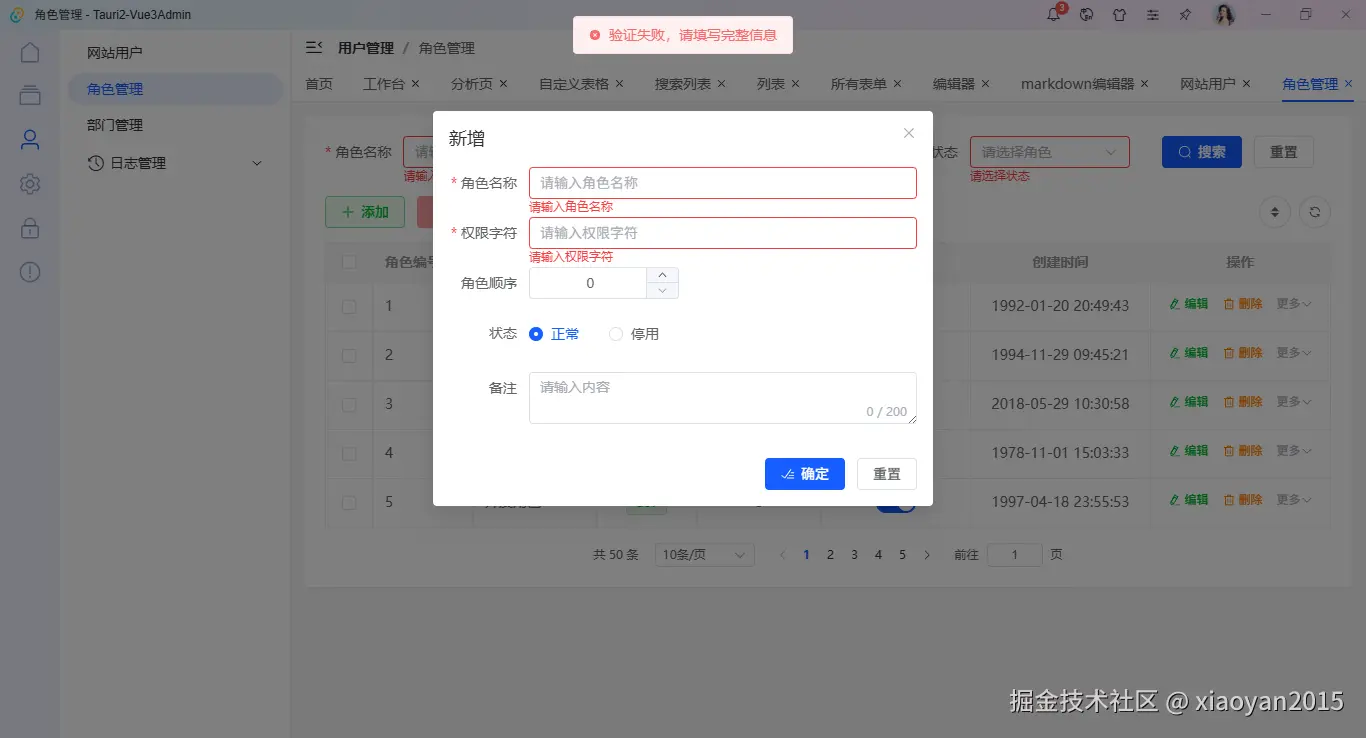The image size is (1366, 738).
Task: Click the 确定 confirm button
Action: (805, 473)
